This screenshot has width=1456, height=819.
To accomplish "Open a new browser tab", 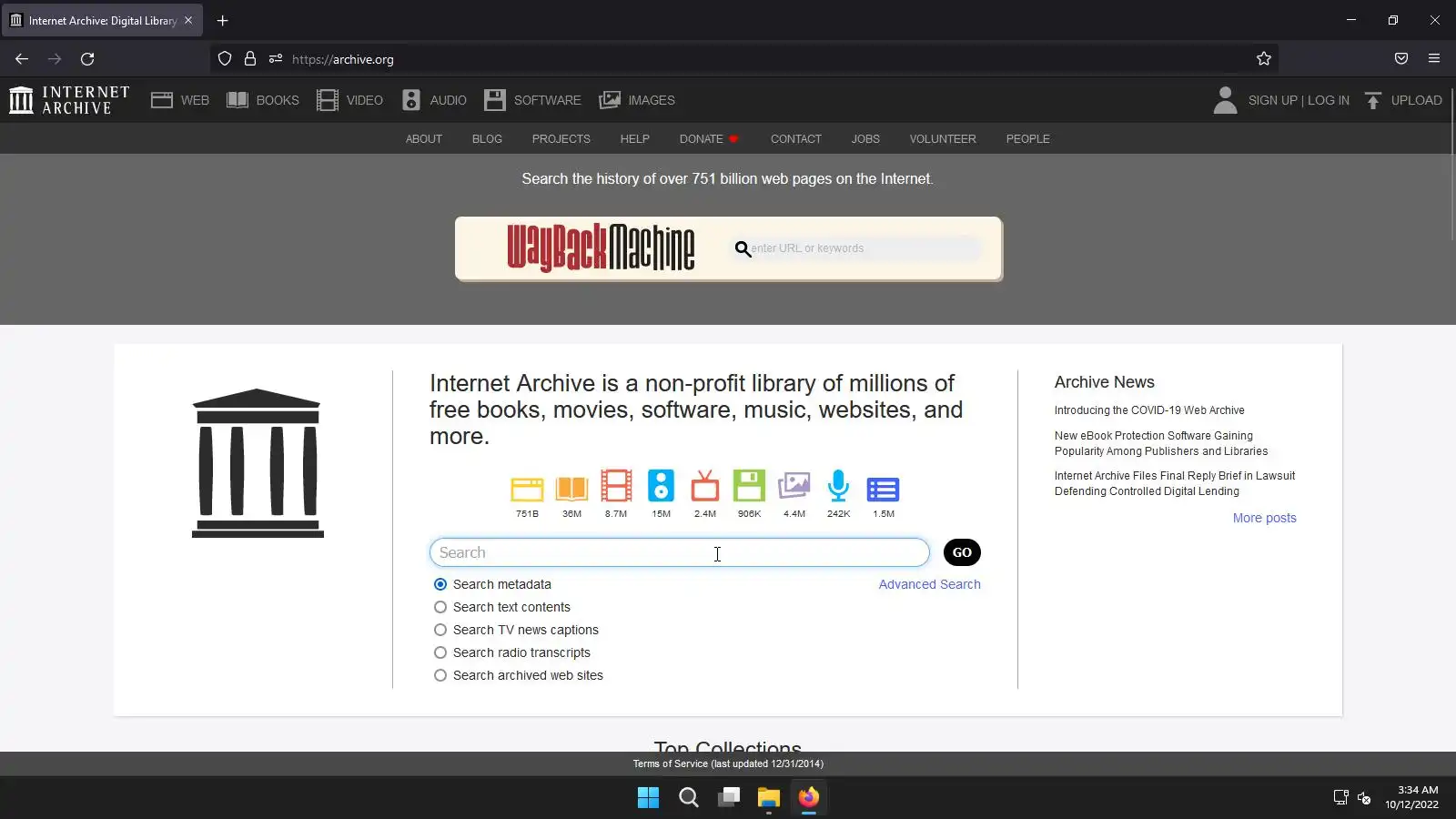I will point(222,20).
